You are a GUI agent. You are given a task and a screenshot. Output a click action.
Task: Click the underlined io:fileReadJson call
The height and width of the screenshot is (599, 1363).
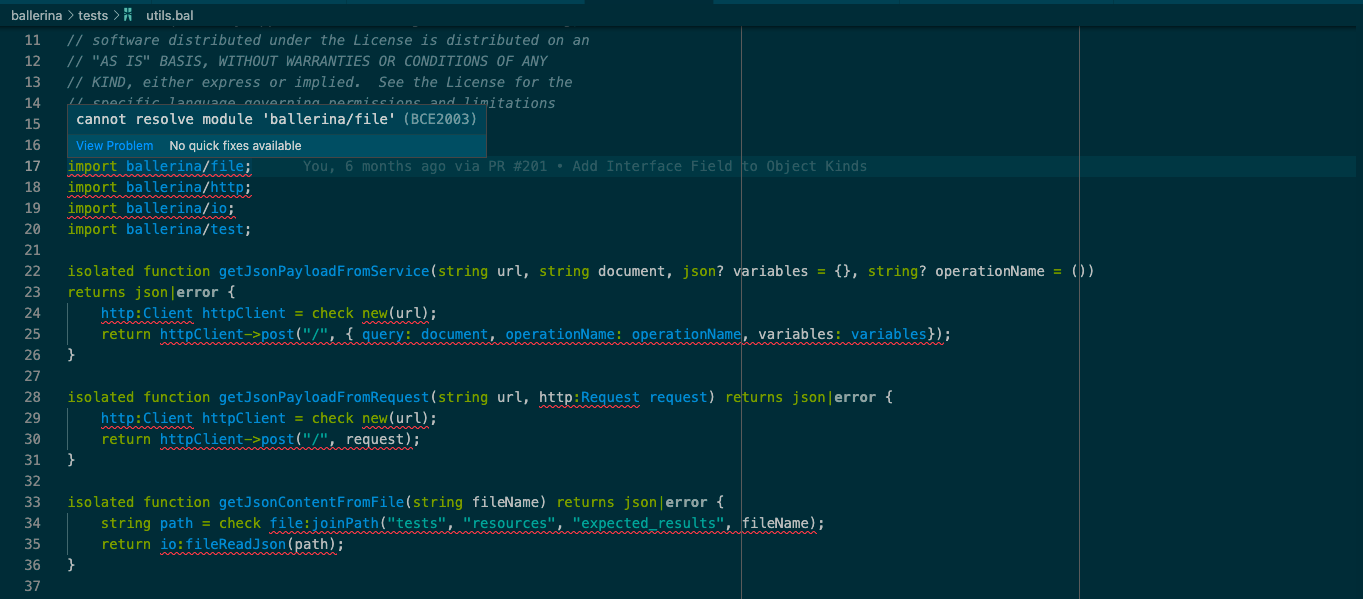tap(222, 543)
